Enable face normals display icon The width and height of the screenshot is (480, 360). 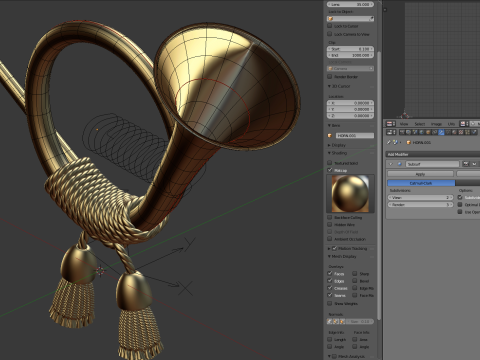click(342, 322)
